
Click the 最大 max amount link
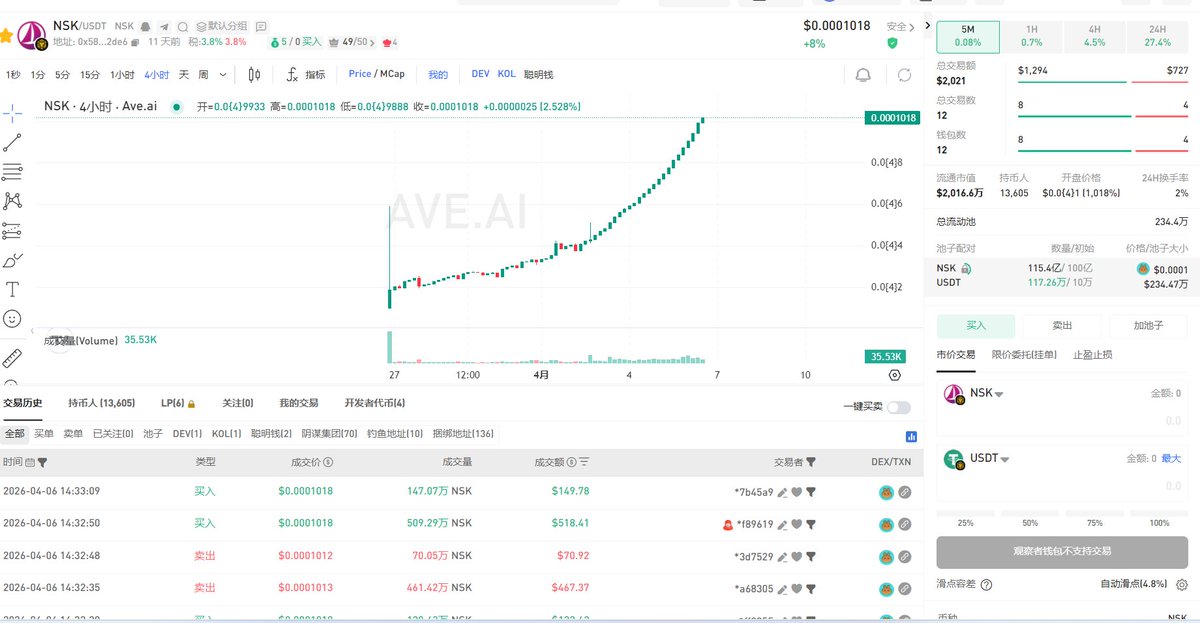tap(1171, 458)
